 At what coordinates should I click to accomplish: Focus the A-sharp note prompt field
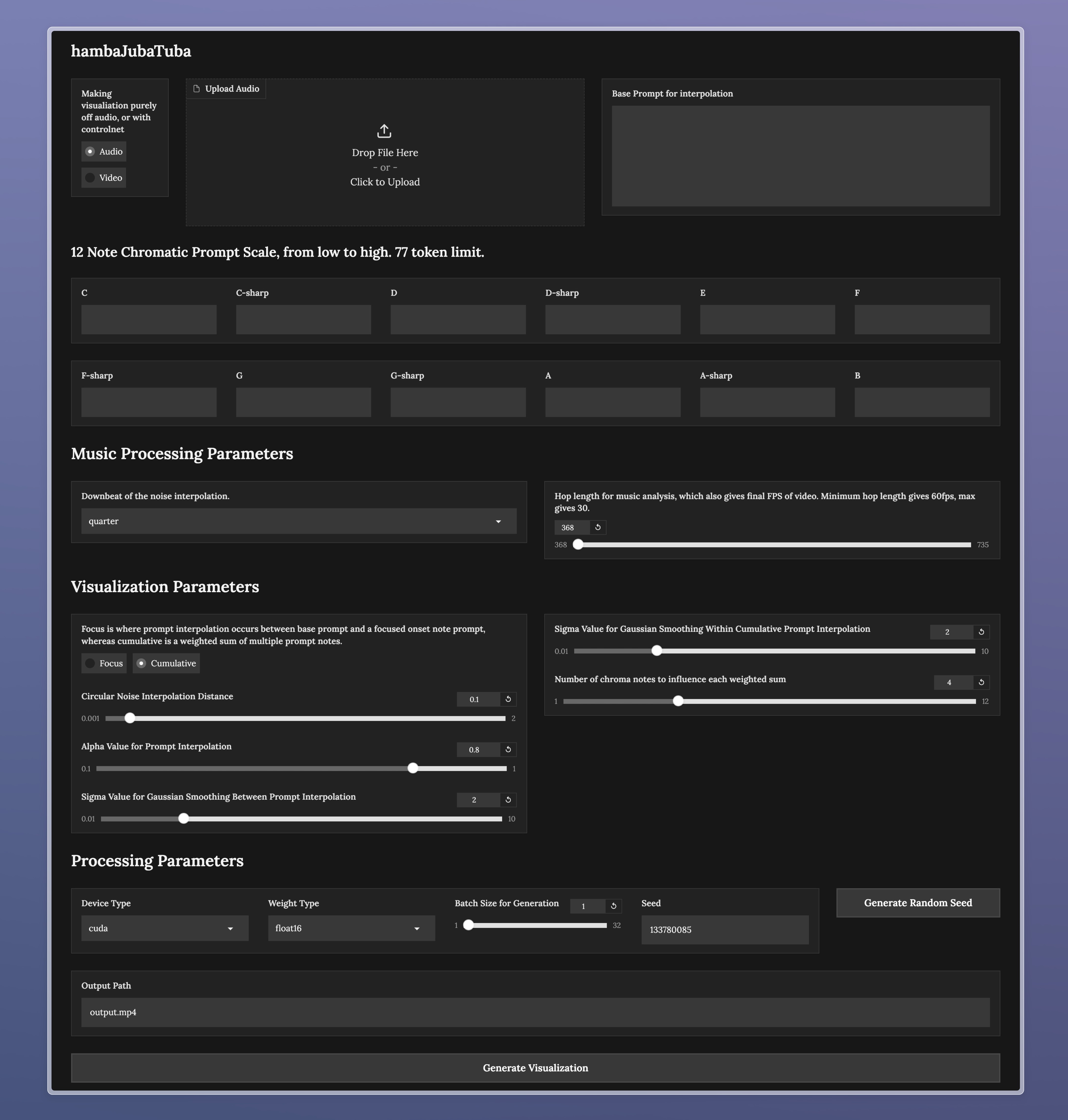click(x=768, y=403)
